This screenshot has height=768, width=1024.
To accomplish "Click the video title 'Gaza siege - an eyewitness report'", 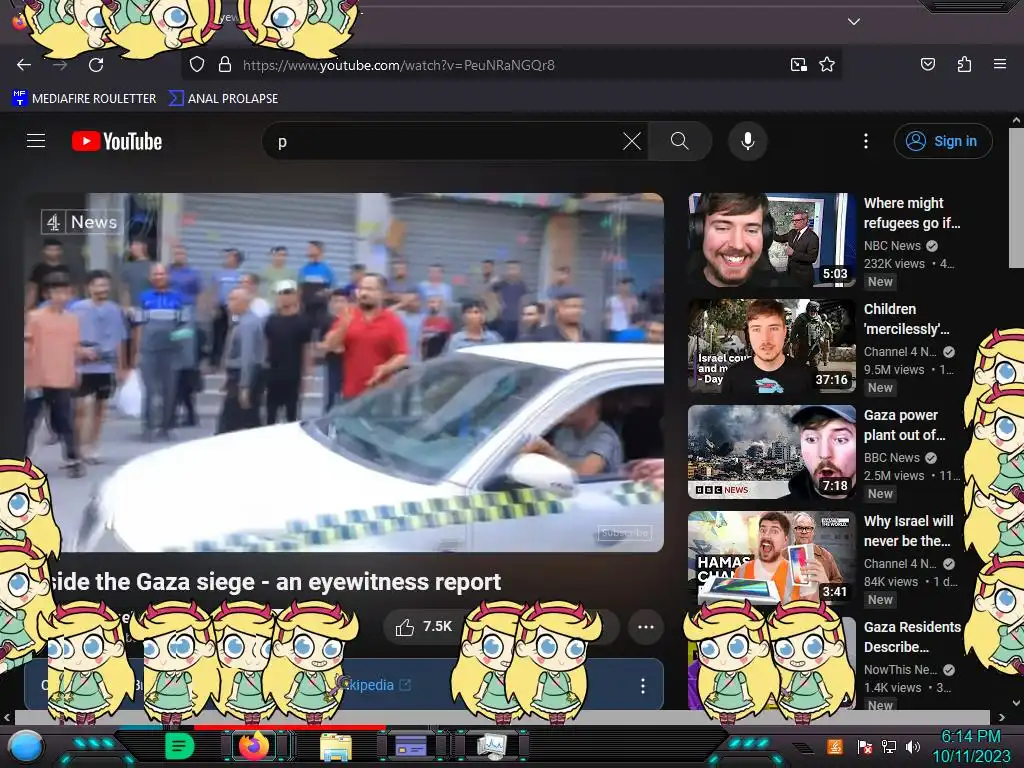I will point(276,582).
